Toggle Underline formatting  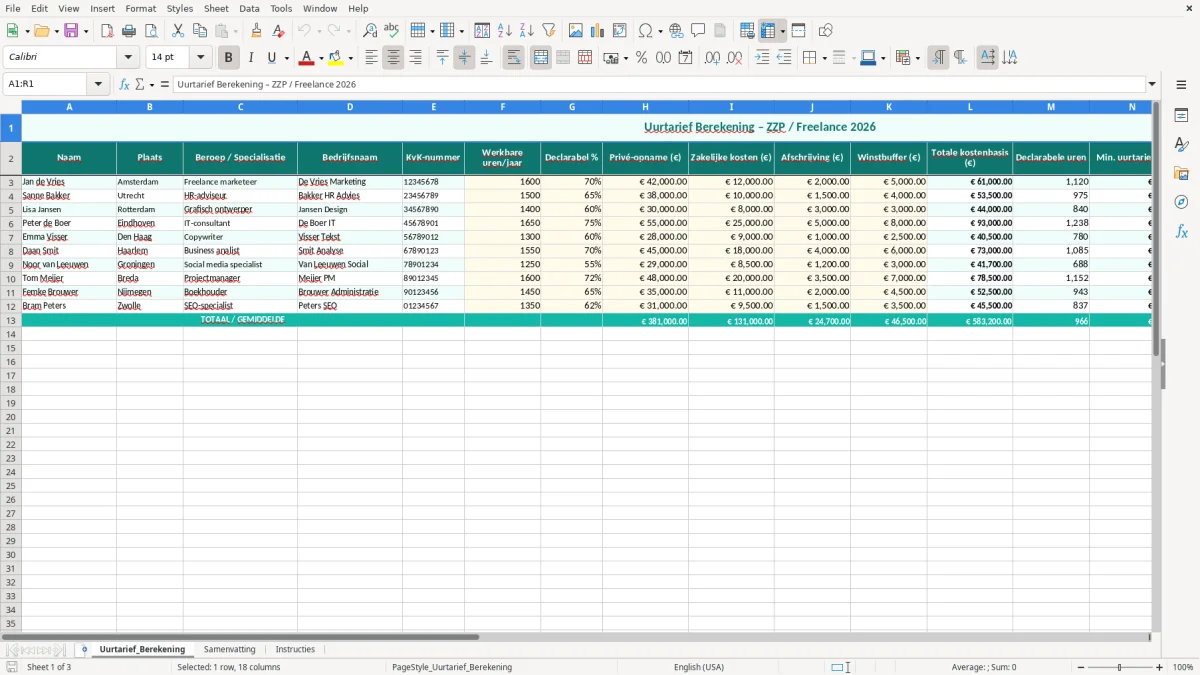pos(271,58)
